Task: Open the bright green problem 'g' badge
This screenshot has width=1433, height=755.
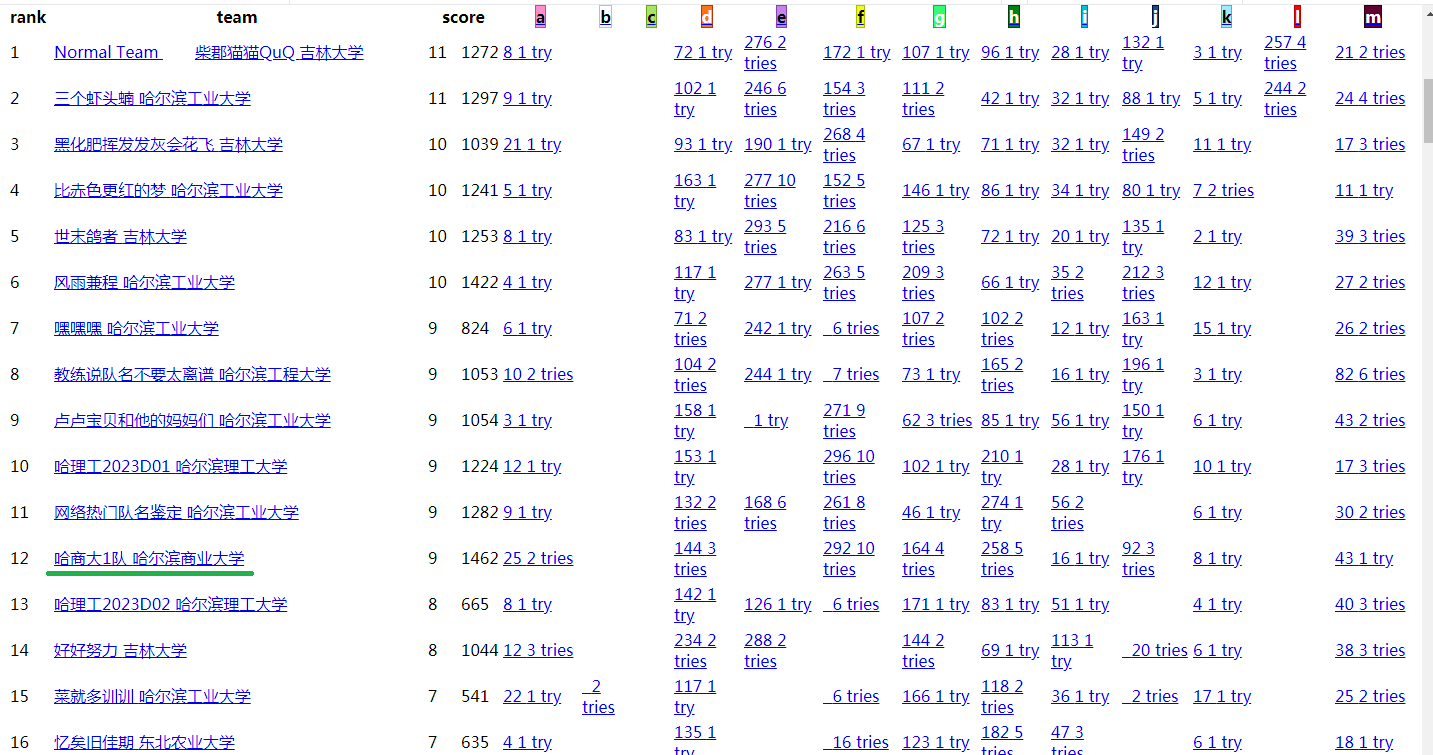Action: point(939,17)
